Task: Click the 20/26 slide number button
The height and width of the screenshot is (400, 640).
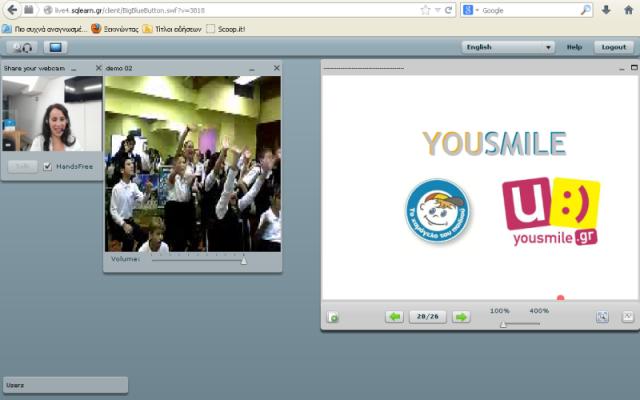Action: tap(428, 317)
